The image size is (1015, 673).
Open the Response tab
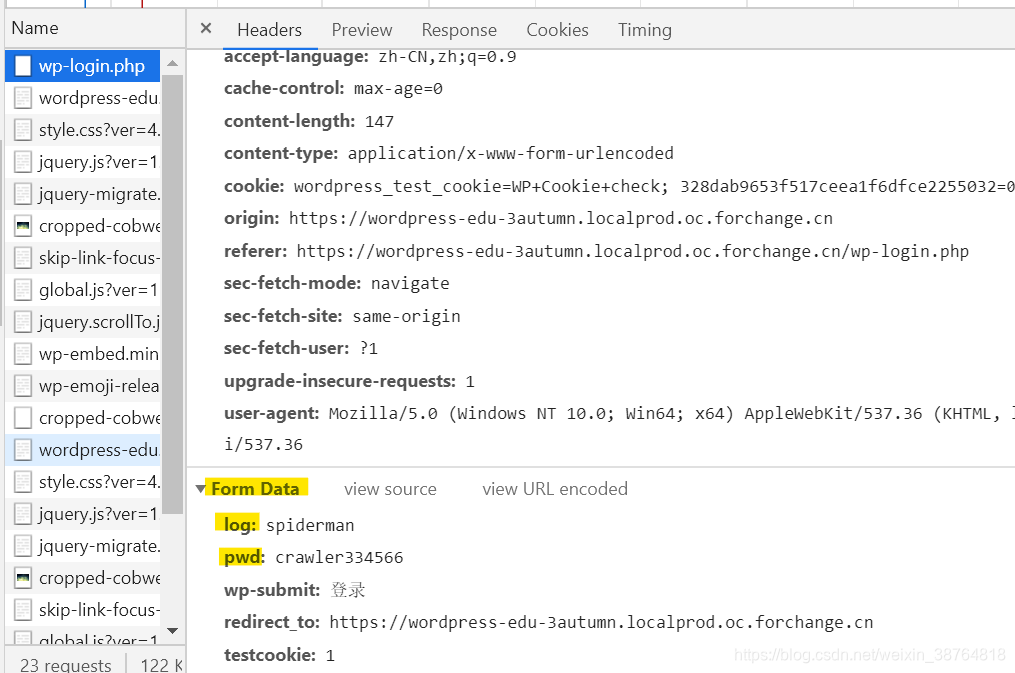tap(459, 30)
